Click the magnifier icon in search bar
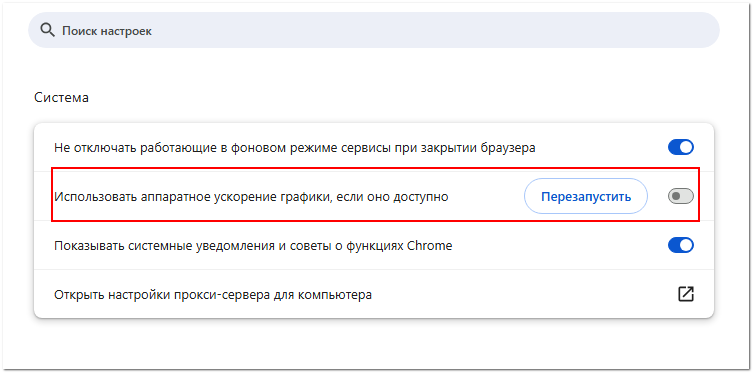 coord(46,31)
